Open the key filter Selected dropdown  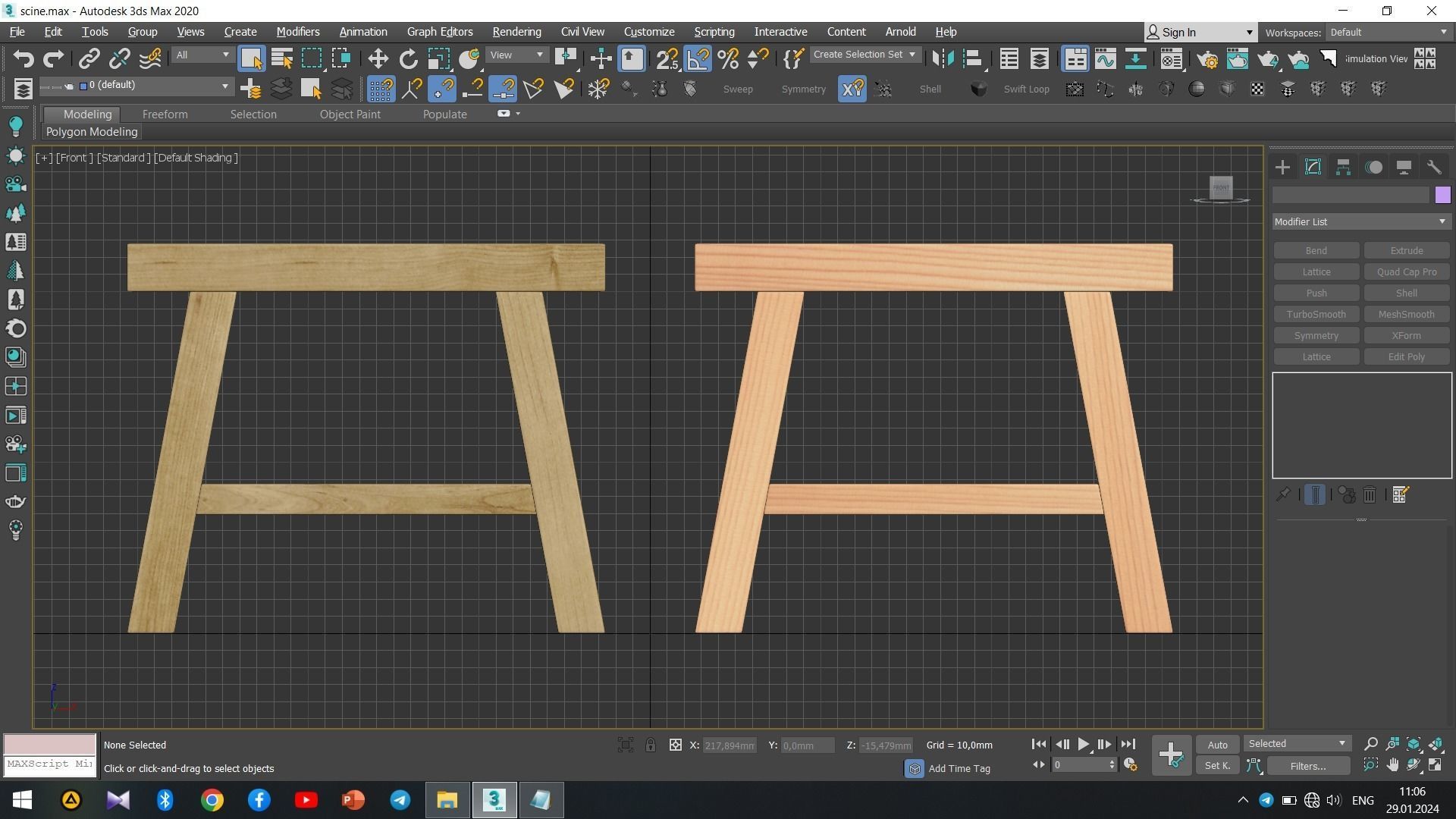[x=1297, y=744]
